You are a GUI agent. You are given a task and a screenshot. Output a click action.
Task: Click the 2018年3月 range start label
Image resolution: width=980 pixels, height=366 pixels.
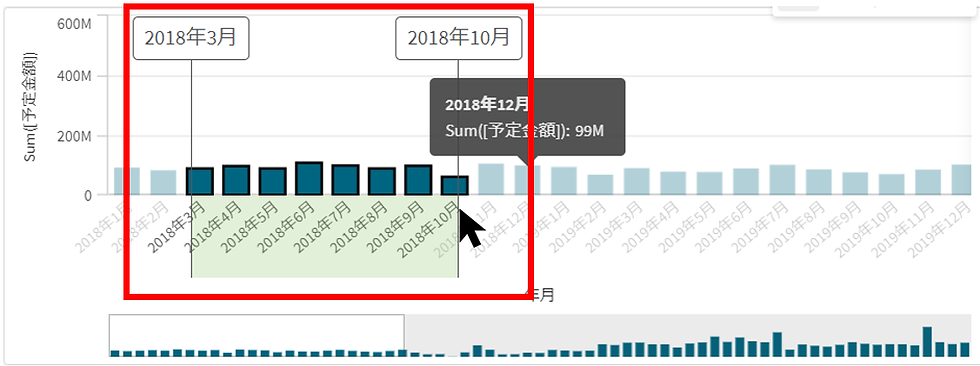pyautogui.click(x=191, y=38)
